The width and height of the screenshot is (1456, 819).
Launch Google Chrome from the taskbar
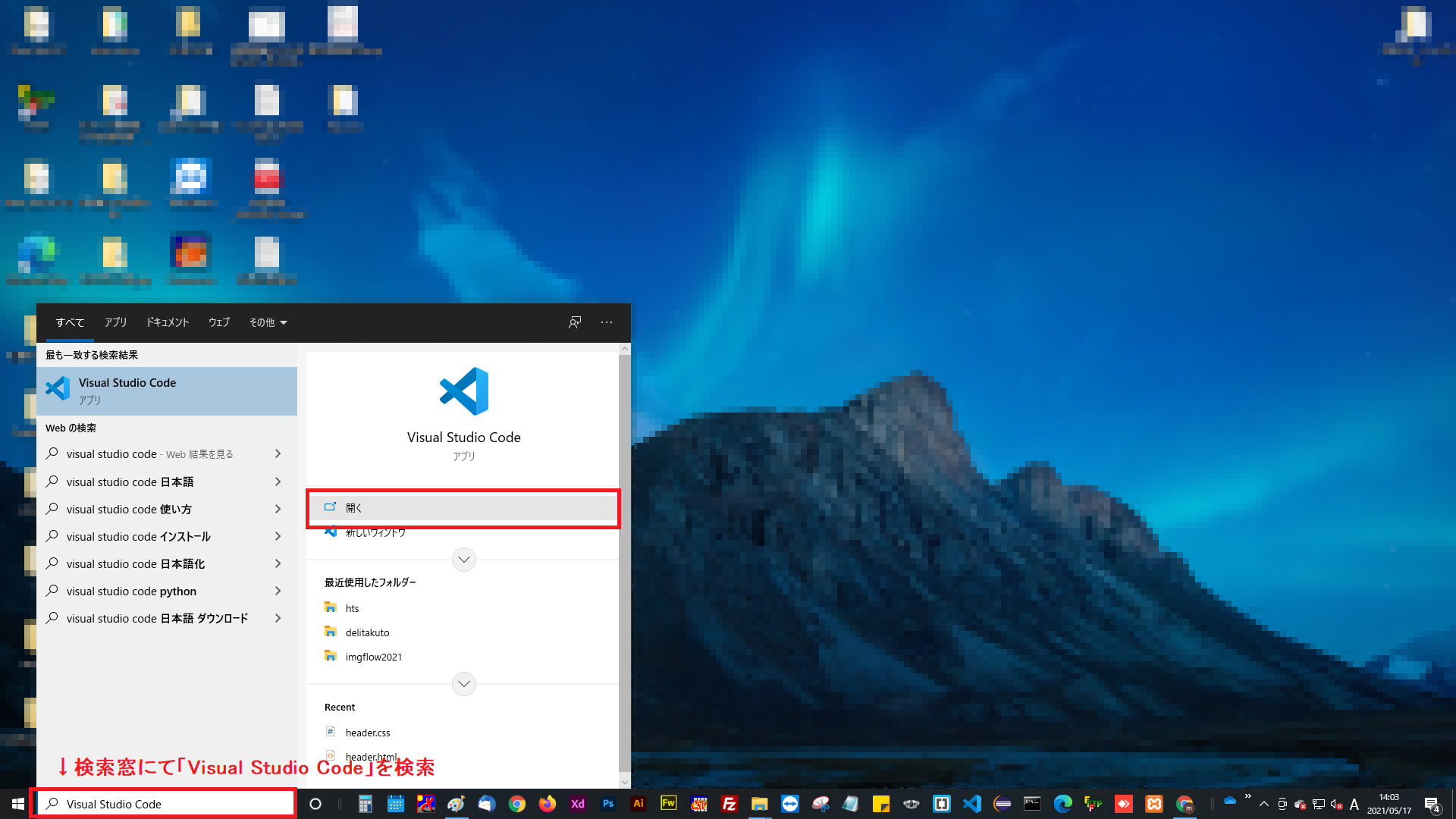516,804
